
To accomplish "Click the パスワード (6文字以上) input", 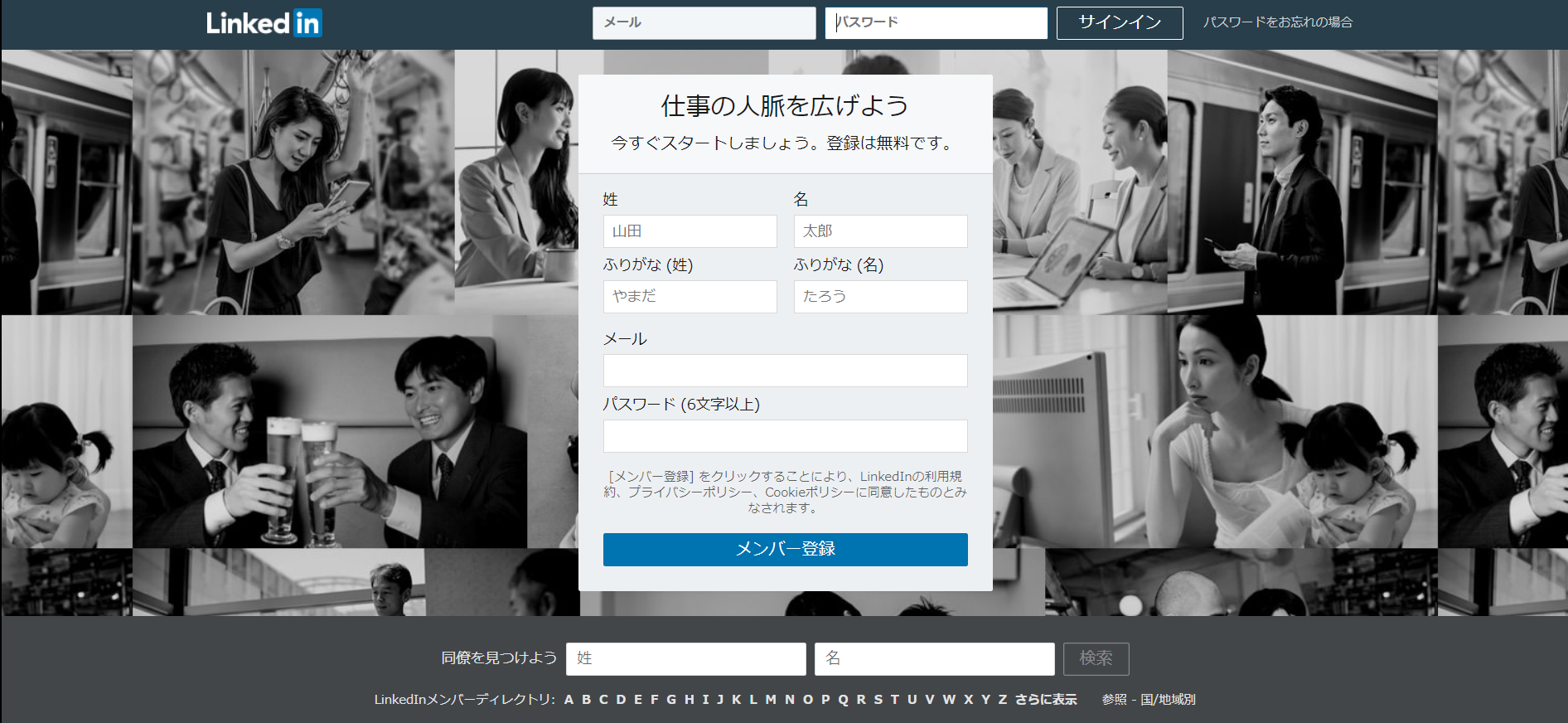I will [786, 436].
